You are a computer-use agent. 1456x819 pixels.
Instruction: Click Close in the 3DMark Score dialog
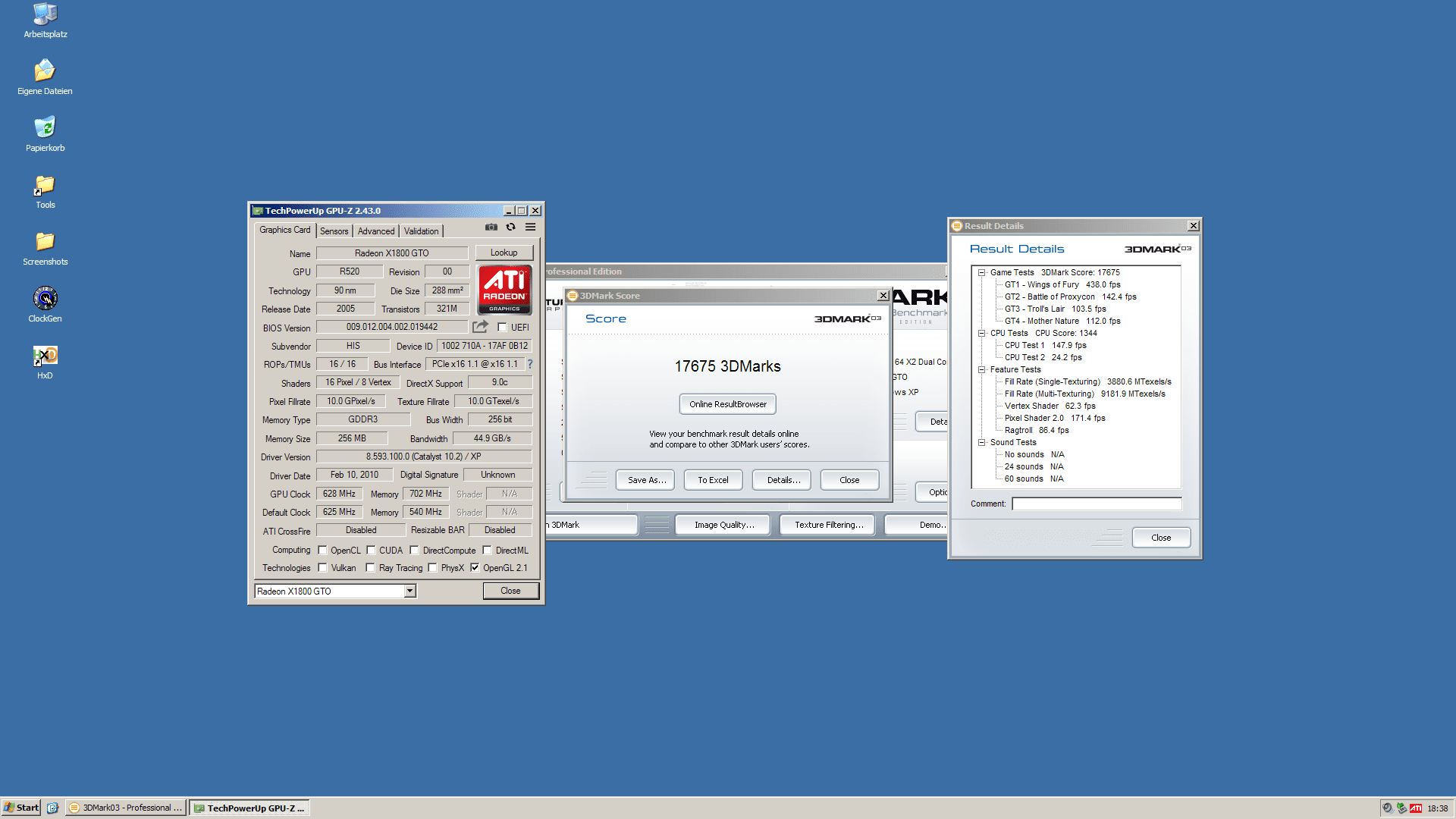click(849, 480)
